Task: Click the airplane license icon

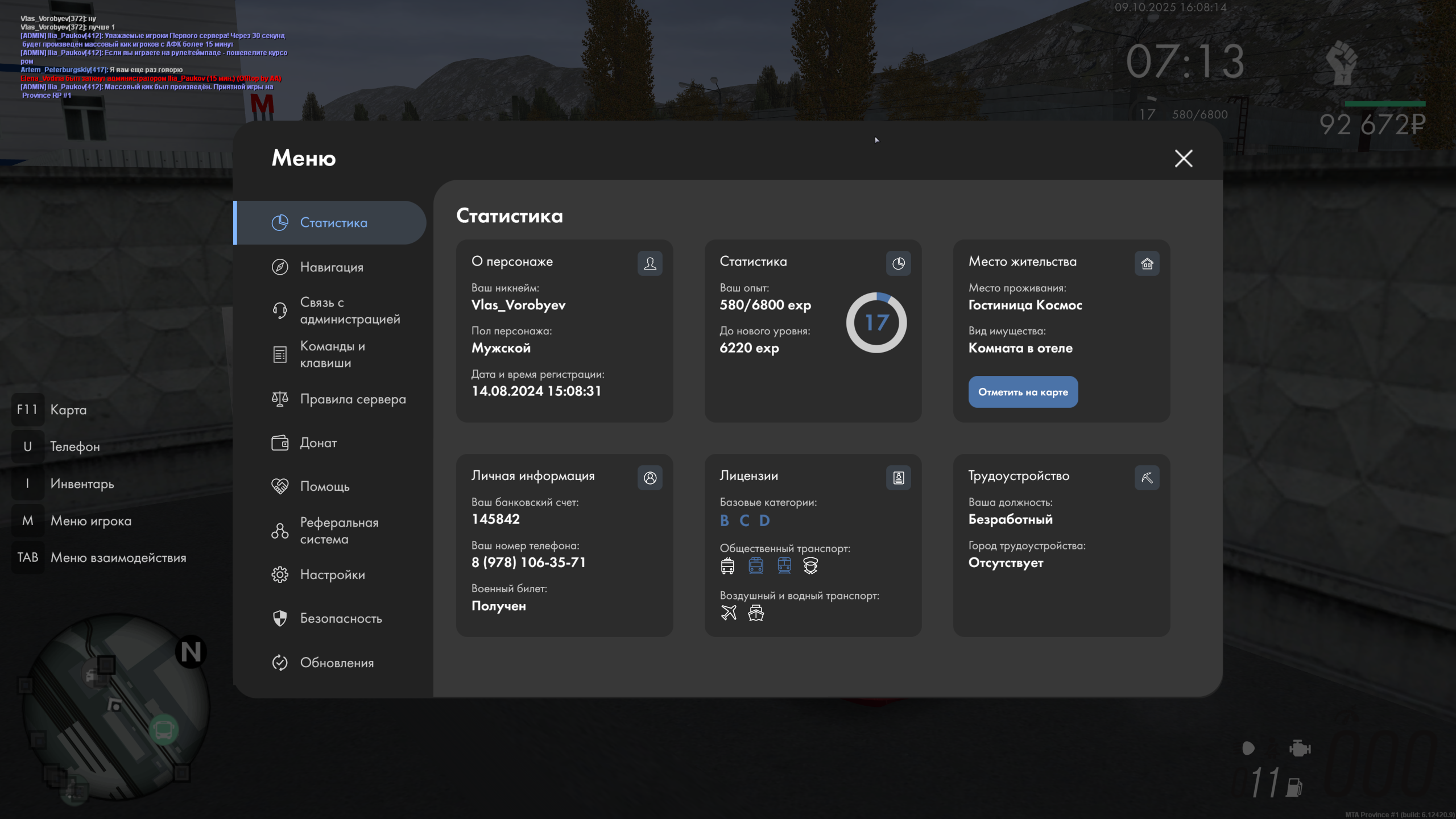Action: pos(729,613)
